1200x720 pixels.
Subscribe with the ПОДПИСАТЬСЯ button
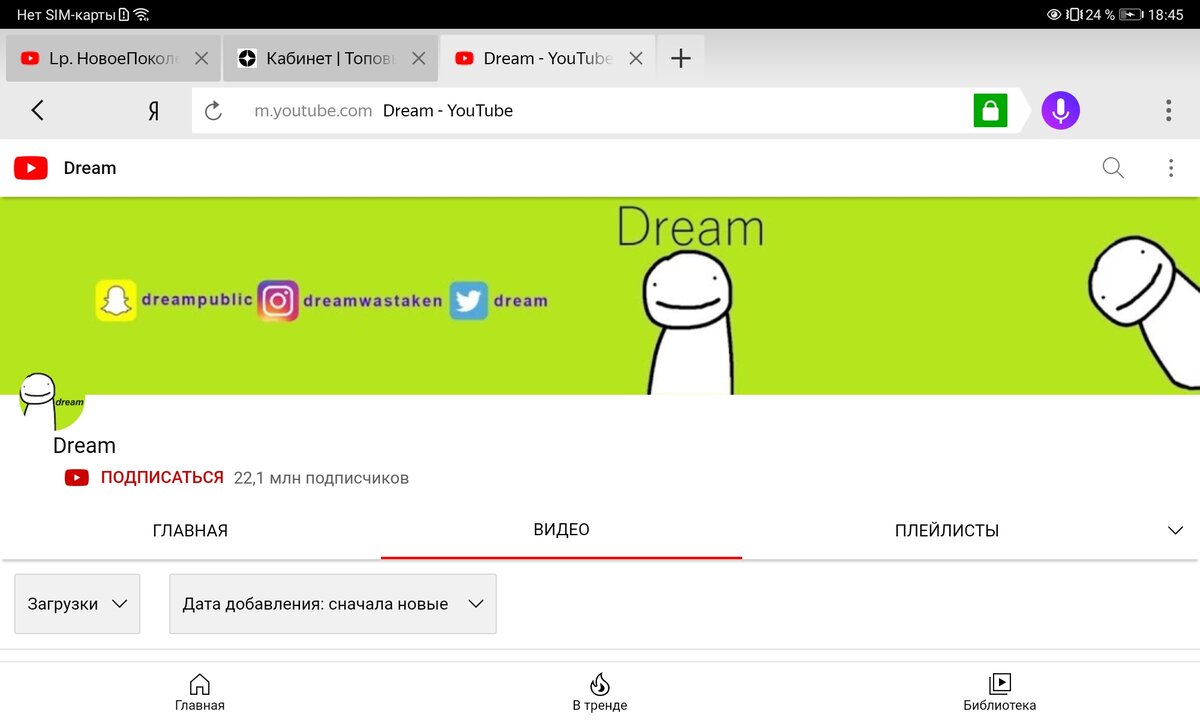(162, 478)
